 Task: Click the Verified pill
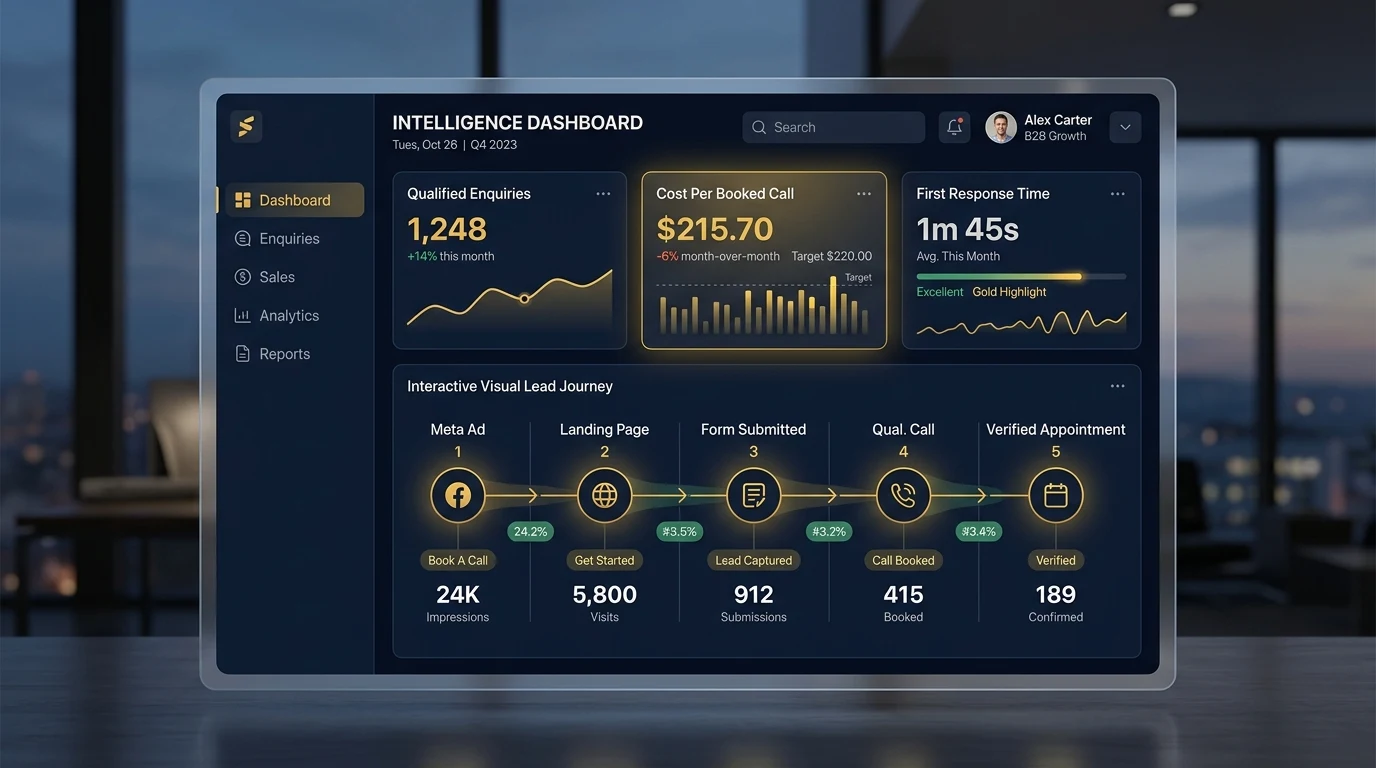1056,560
